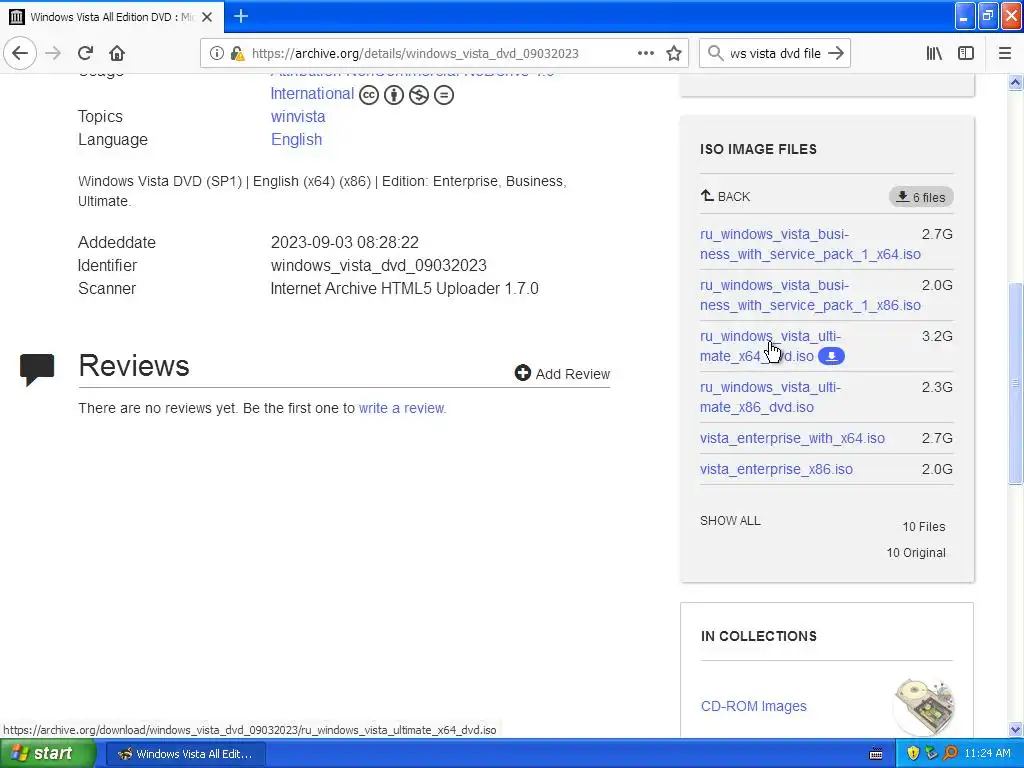1024x768 pixels.
Task: Open the Windows Start menu
Action: (47, 753)
